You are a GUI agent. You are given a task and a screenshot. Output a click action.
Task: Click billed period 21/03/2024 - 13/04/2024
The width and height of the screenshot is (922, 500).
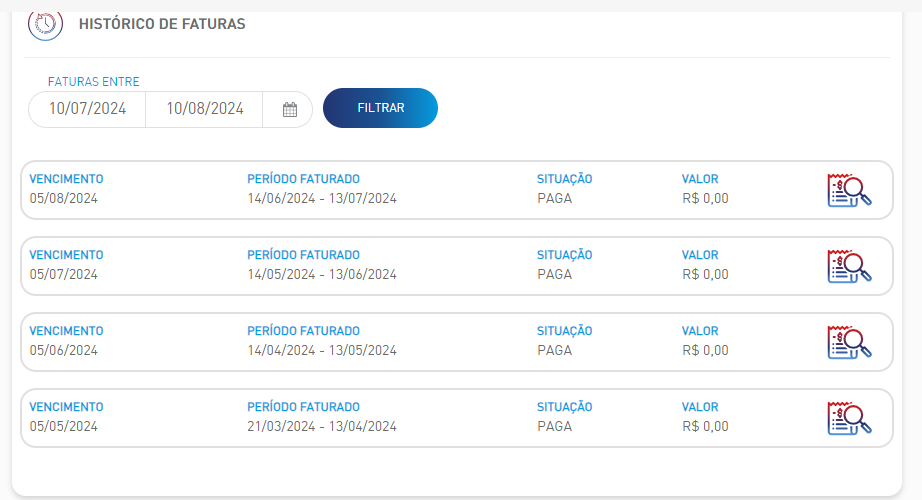(x=322, y=426)
